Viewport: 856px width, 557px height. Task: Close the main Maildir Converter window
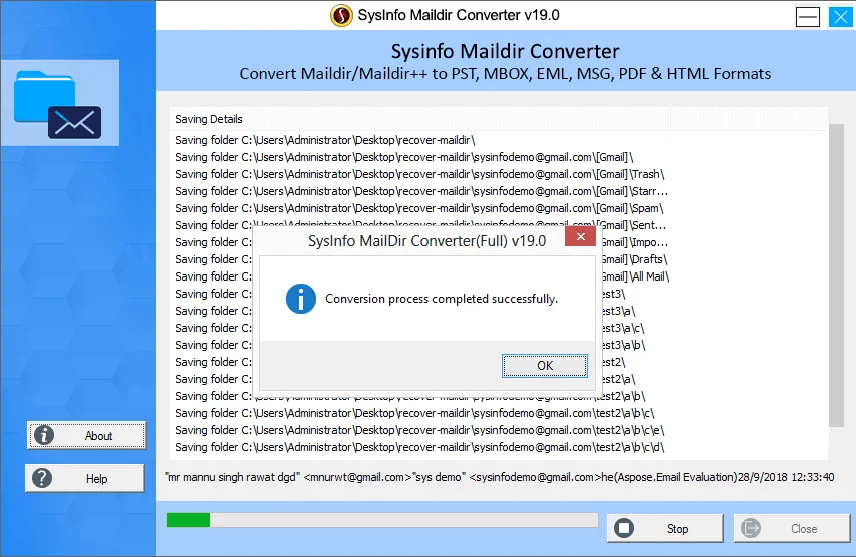840,16
